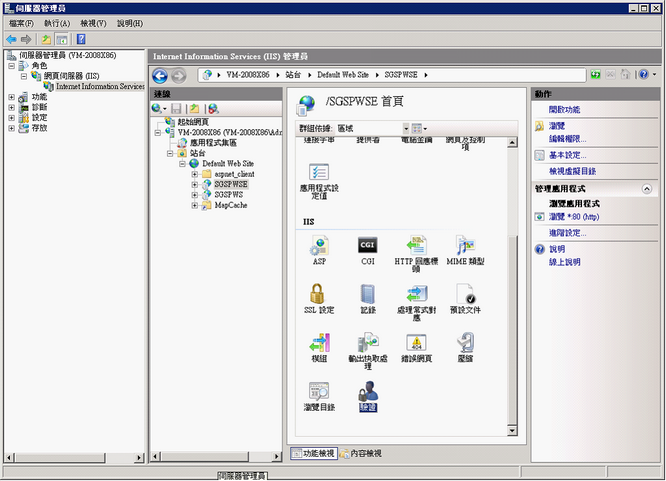Expand the 診斷 node in server manager tree
Image resolution: width=666 pixels, height=481 pixels.
coord(11,107)
